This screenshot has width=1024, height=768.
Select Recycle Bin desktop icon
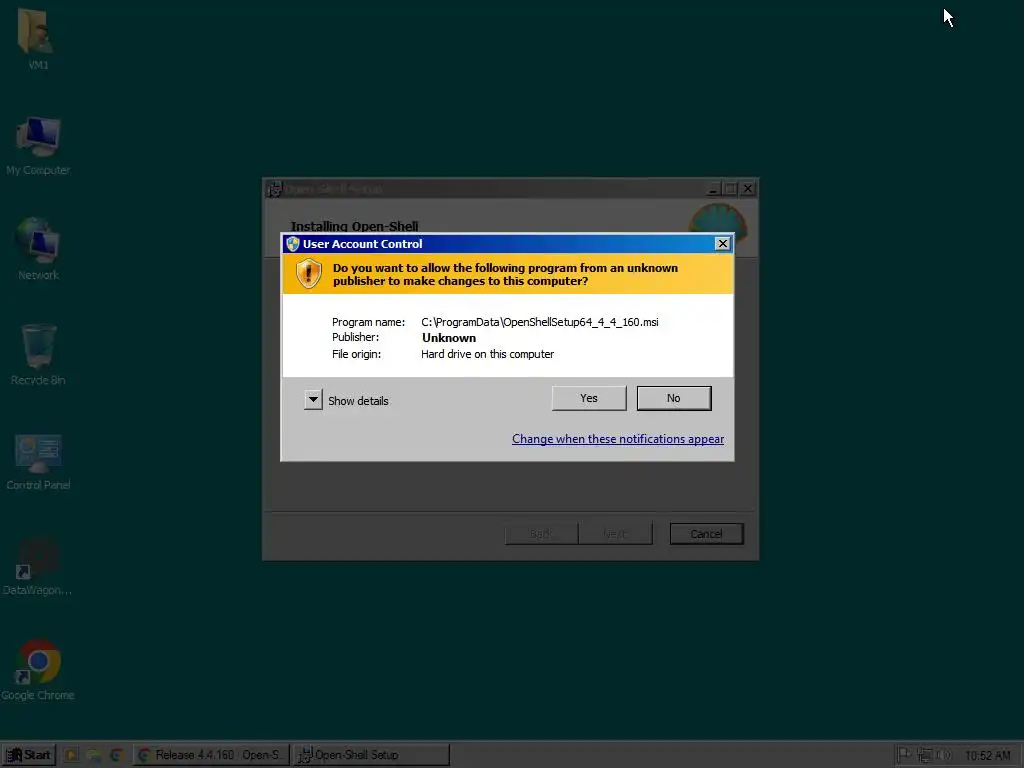coord(38,355)
